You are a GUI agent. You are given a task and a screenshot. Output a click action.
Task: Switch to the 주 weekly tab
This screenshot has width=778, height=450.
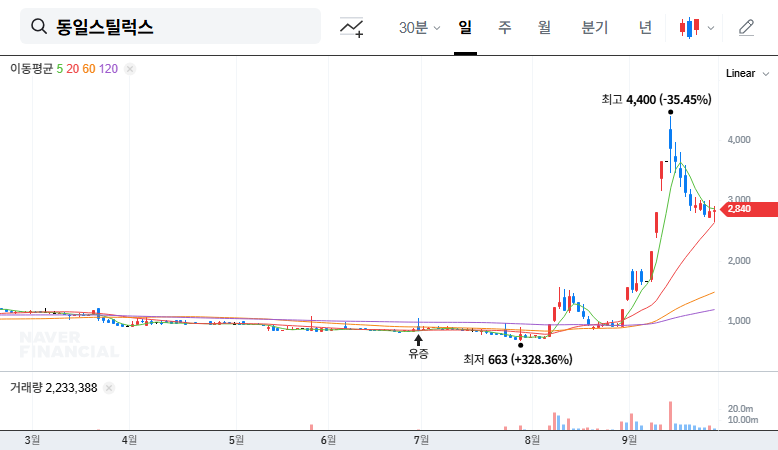(504, 27)
